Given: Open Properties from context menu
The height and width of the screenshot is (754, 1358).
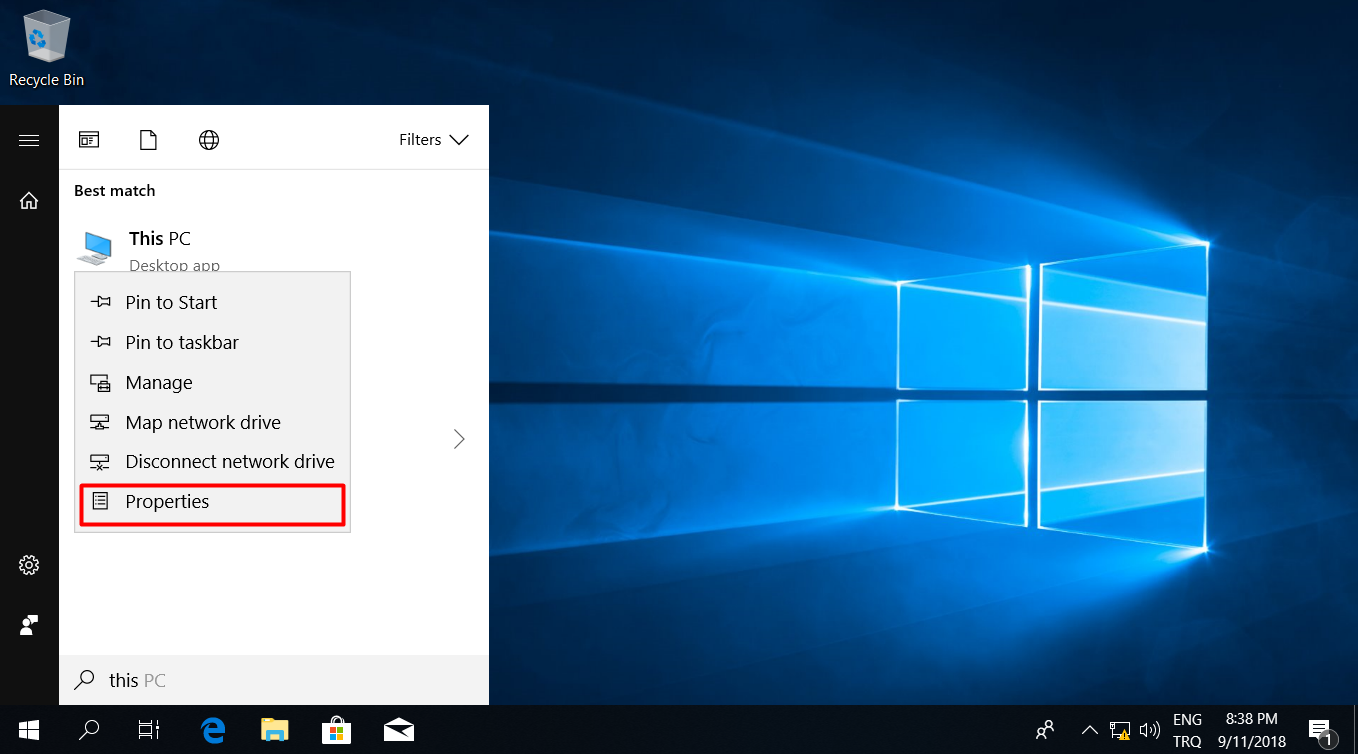Looking at the screenshot, I should (213, 502).
